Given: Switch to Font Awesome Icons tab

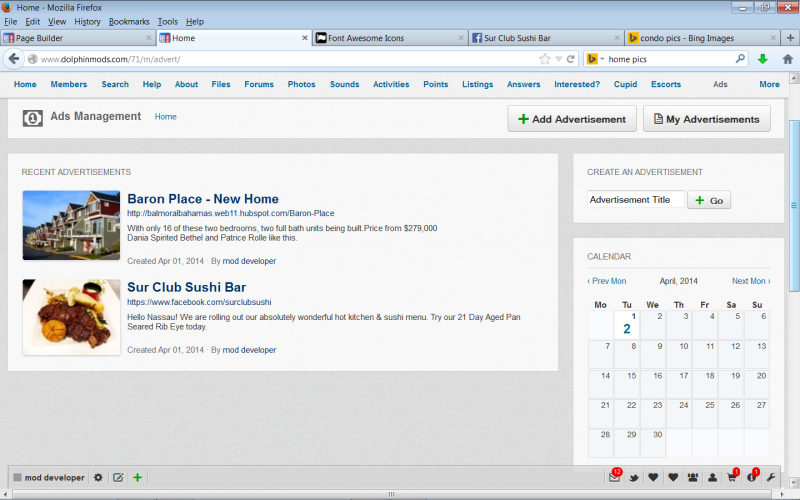Looking at the screenshot, I should [x=390, y=38].
